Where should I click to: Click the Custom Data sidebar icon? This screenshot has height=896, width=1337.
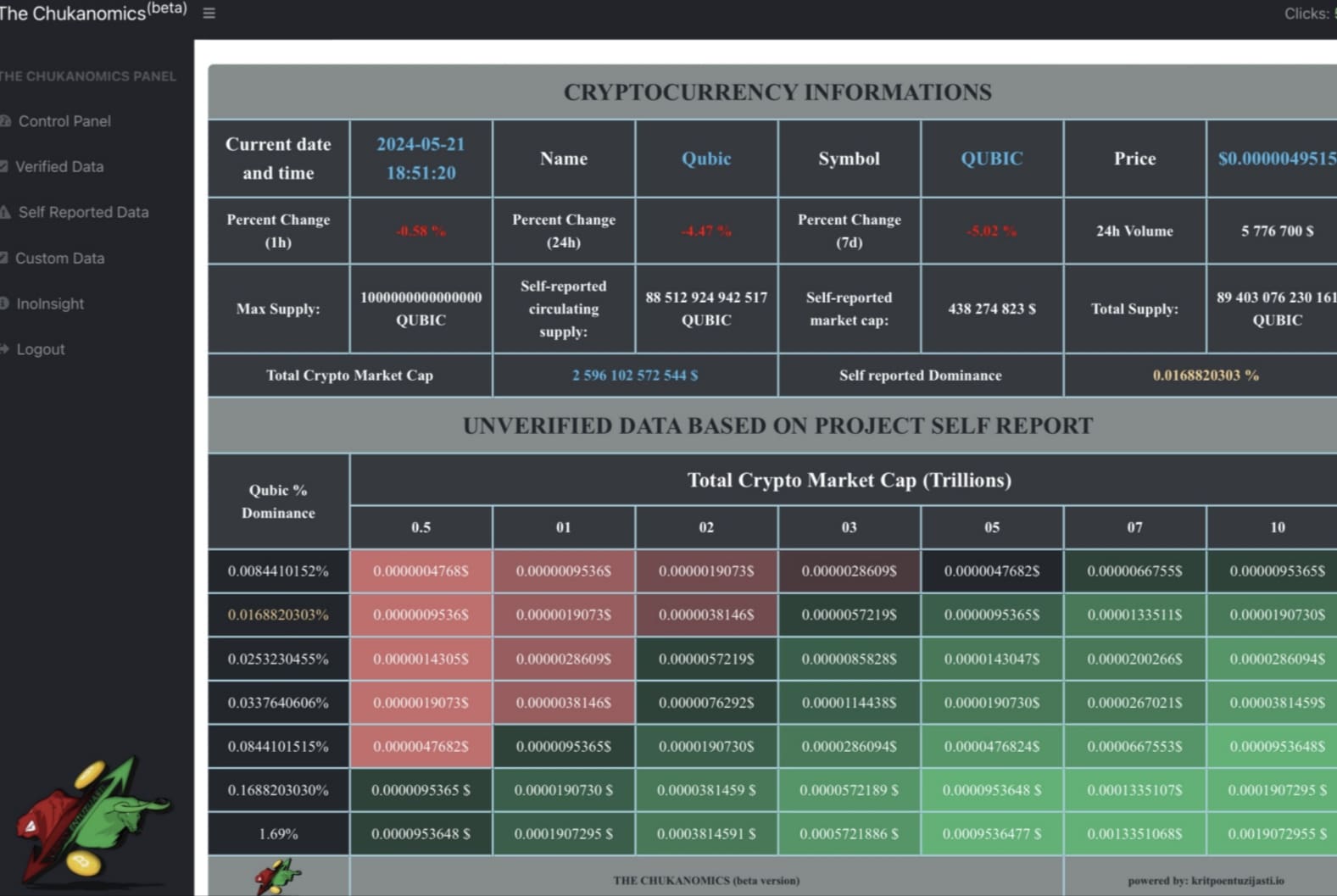pos(4,258)
